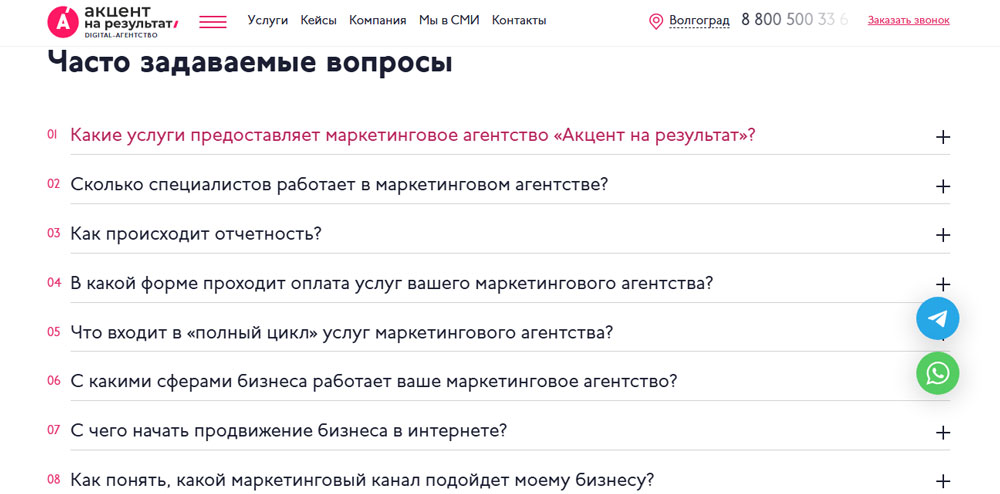This screenshot has width=1000, height=494.
Task: Open the Услуги menu
Action: point(268,20)
